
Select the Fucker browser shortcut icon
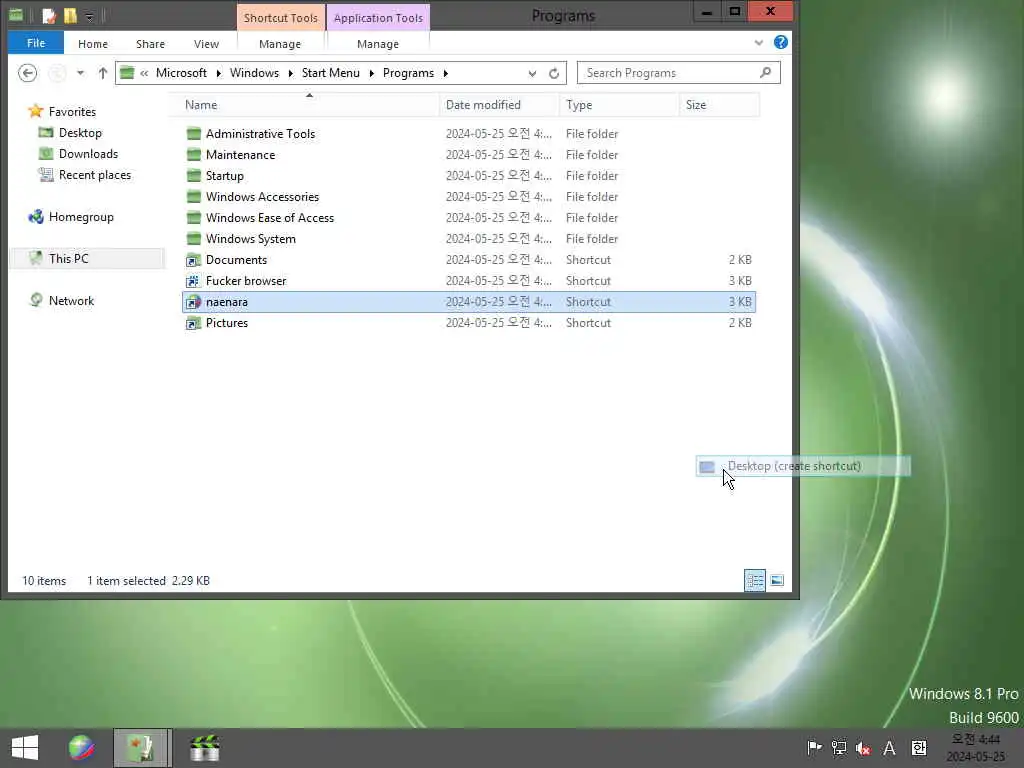(x=193, y=281)
